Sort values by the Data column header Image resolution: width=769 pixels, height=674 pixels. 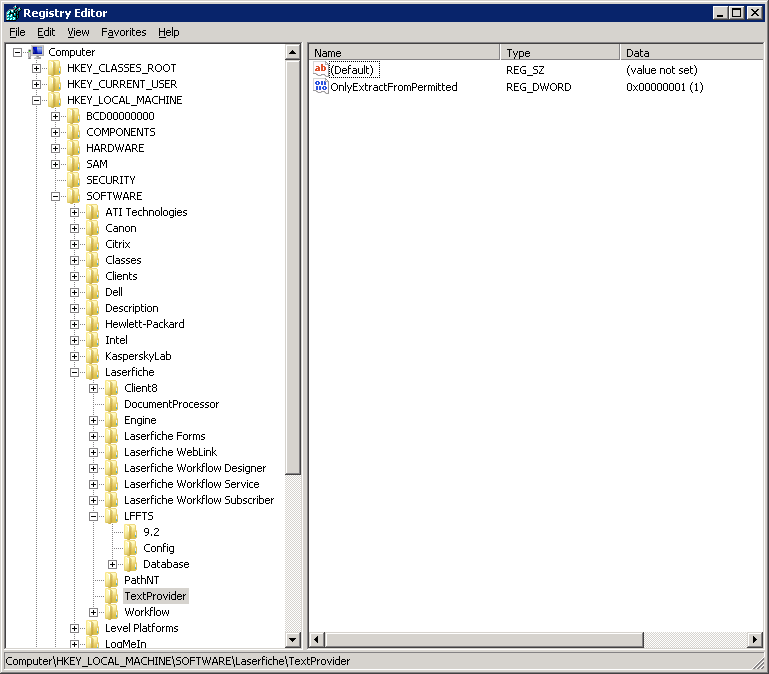[x=692, y=52]
